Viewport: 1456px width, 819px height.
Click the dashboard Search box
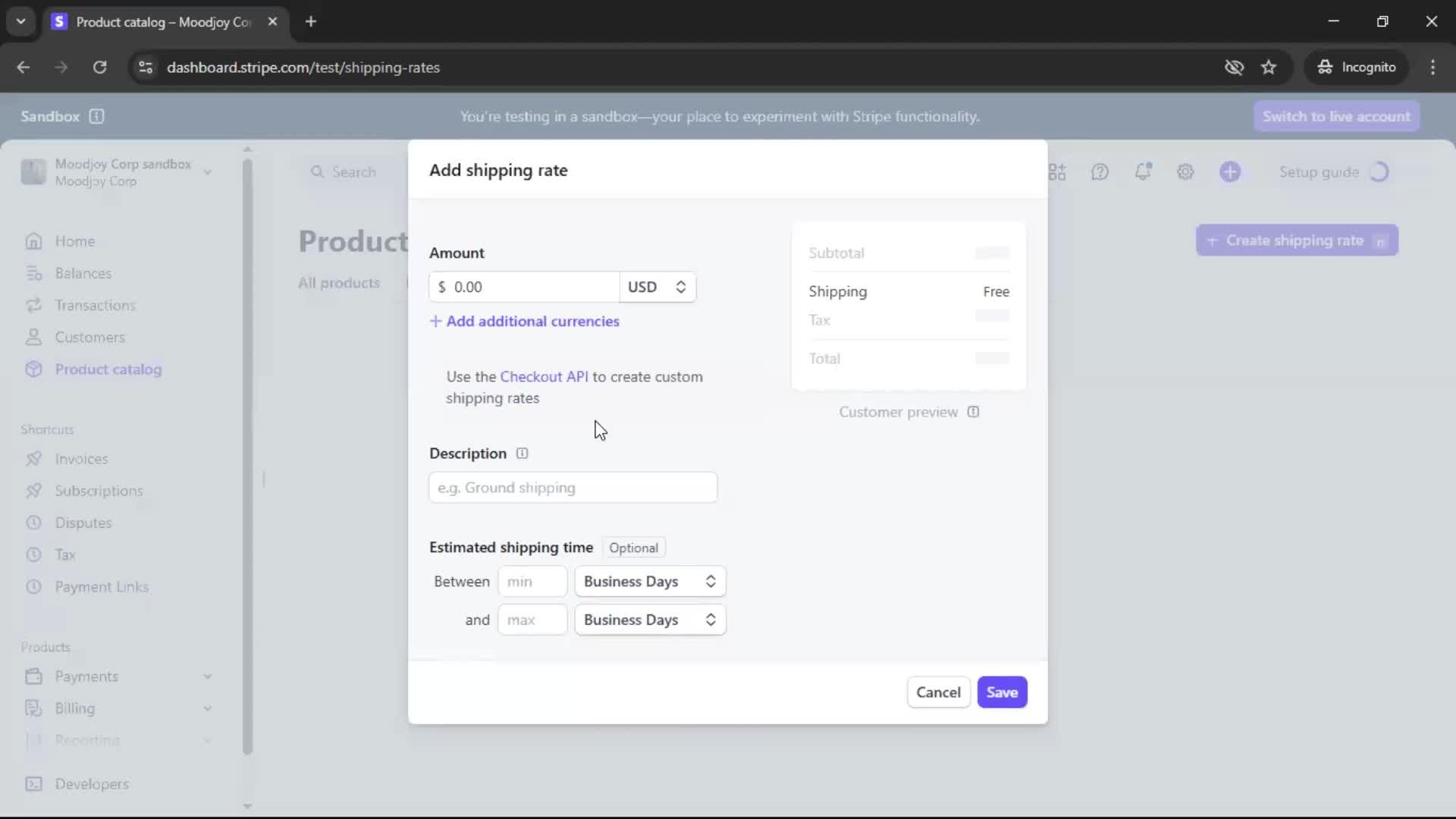(353, 172)
